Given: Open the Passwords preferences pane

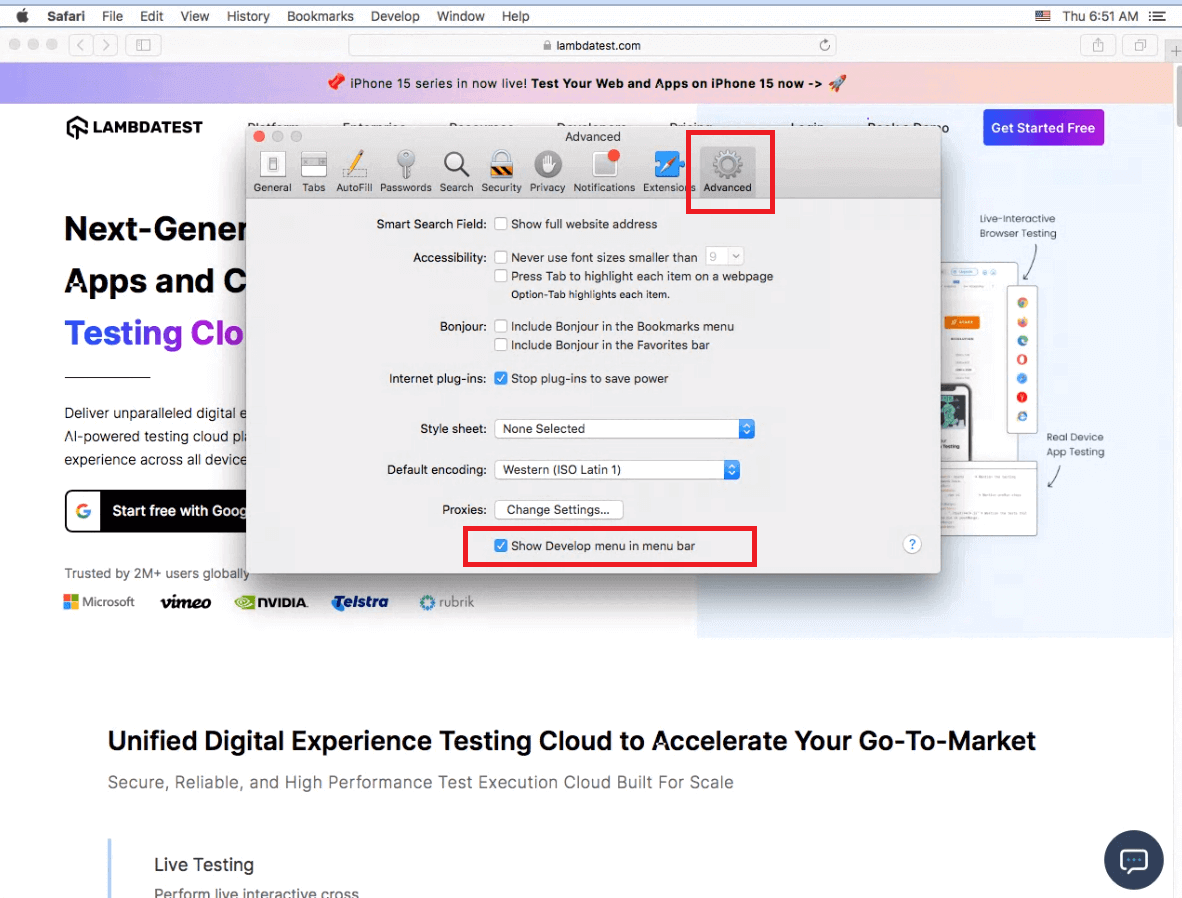Looking at the screenshot, I should point(406,172).
